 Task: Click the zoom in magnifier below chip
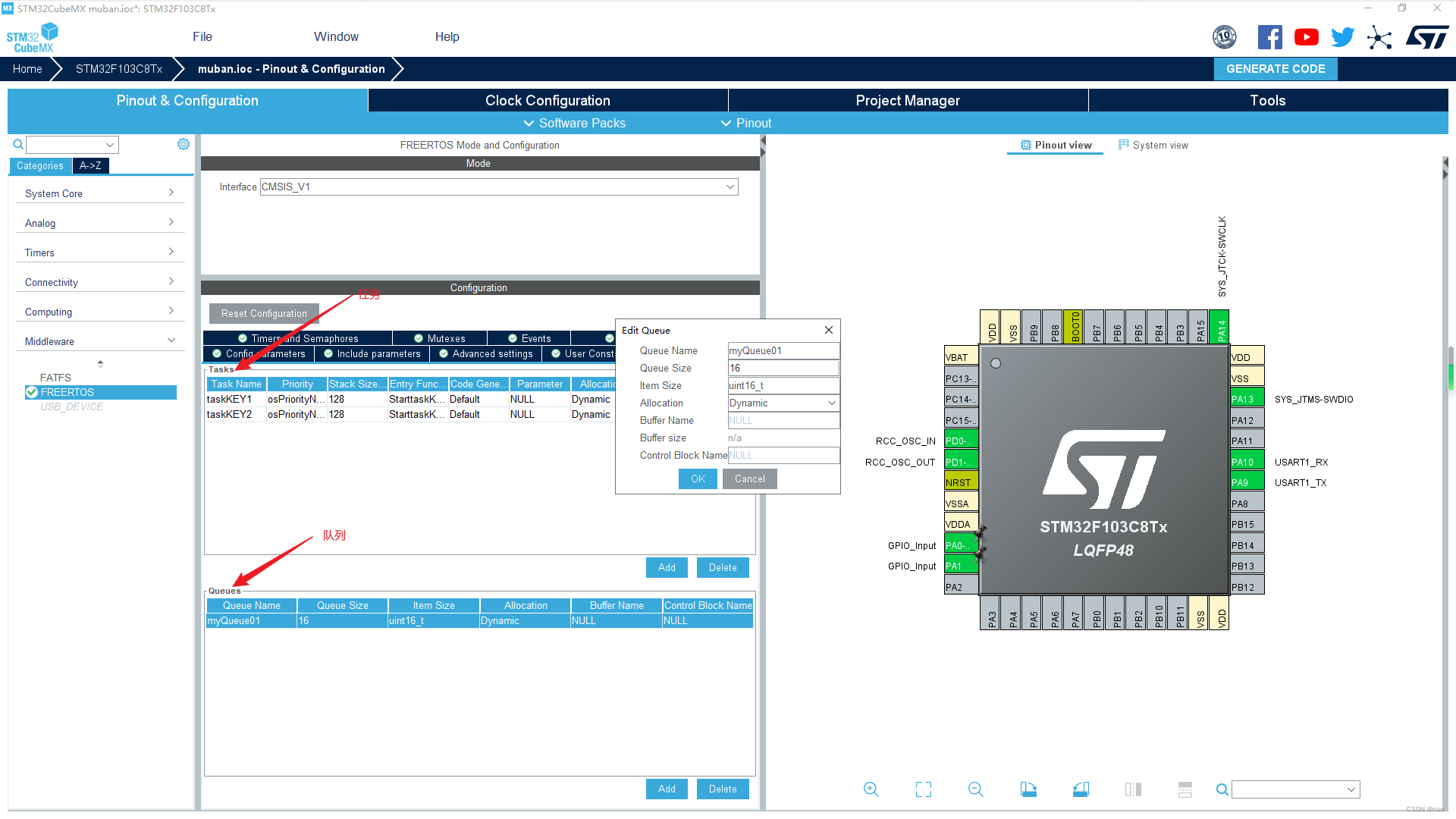click(871, 789)
